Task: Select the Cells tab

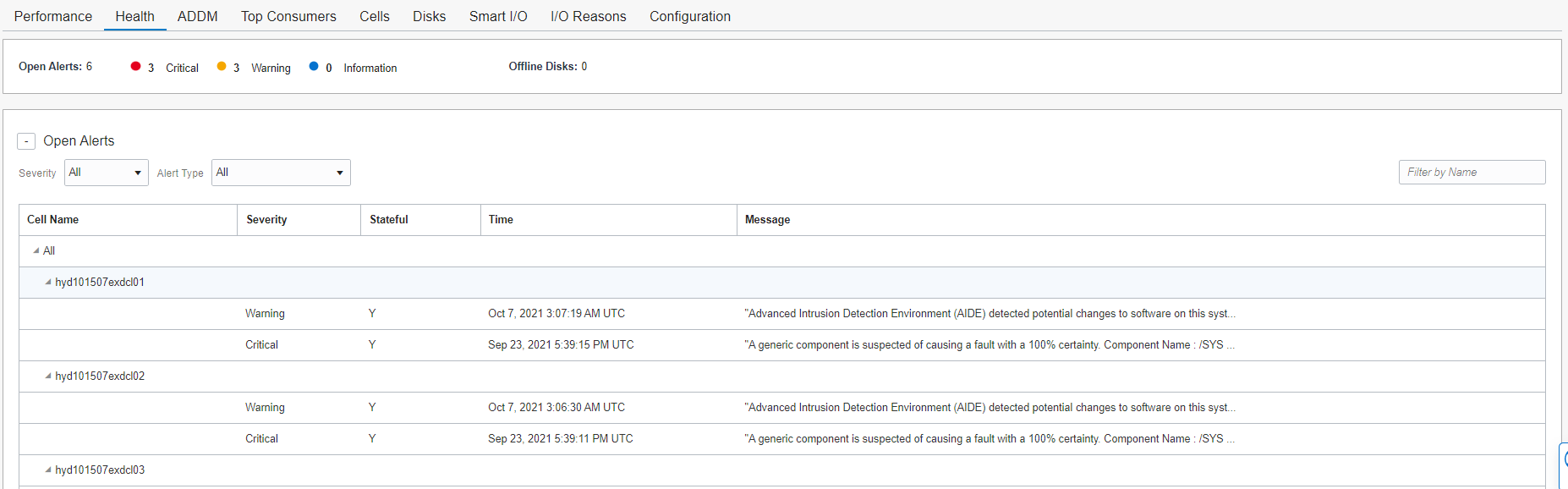Action: (x=374, y=16)
